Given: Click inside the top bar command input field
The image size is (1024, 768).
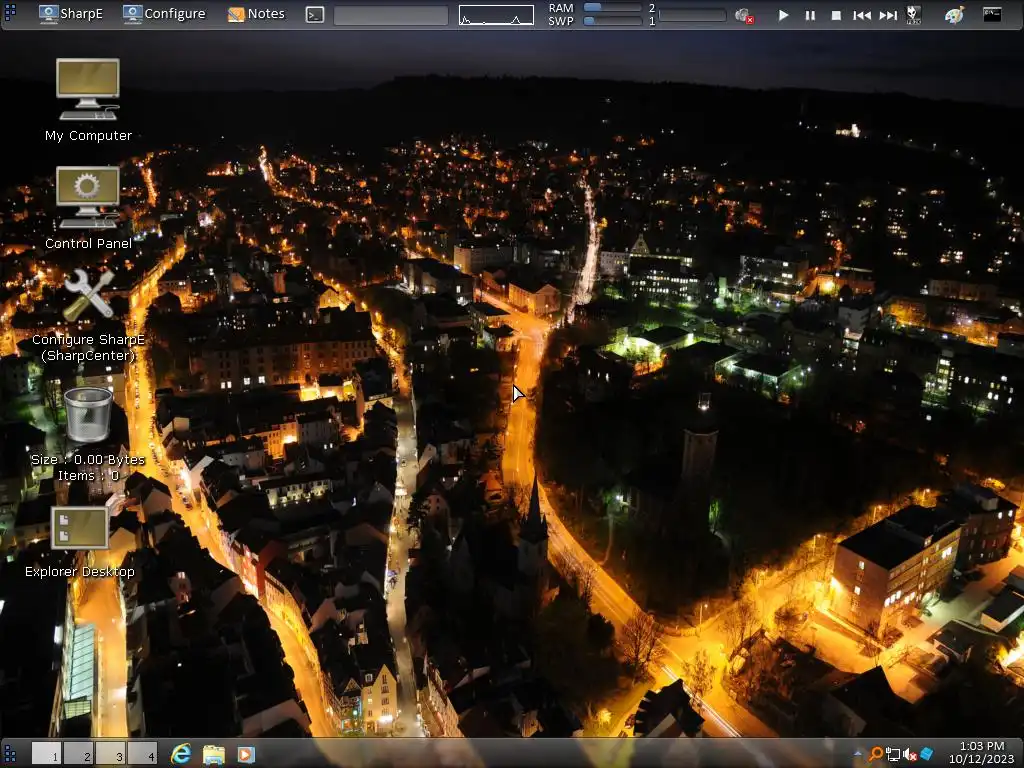Looking at the screenshot, I should 390,15.
